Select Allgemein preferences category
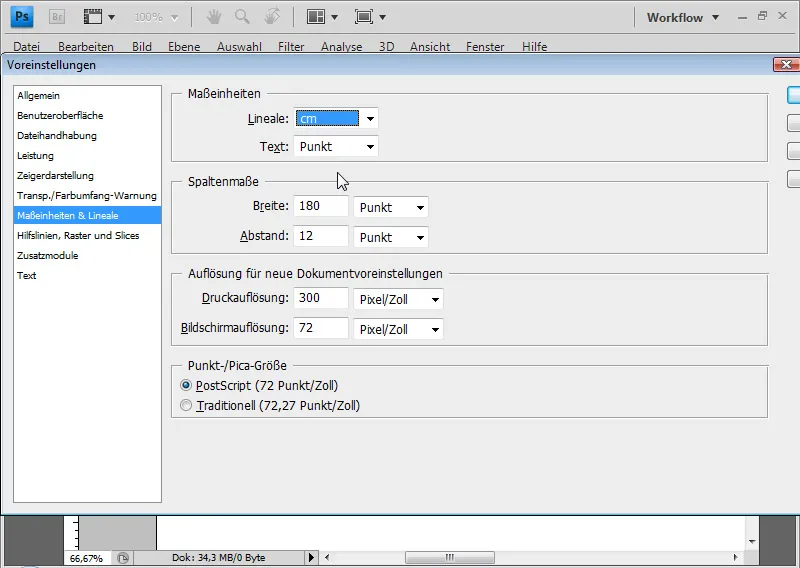The width and height of the screenshot is (800, 568). (x=87, y=95)
